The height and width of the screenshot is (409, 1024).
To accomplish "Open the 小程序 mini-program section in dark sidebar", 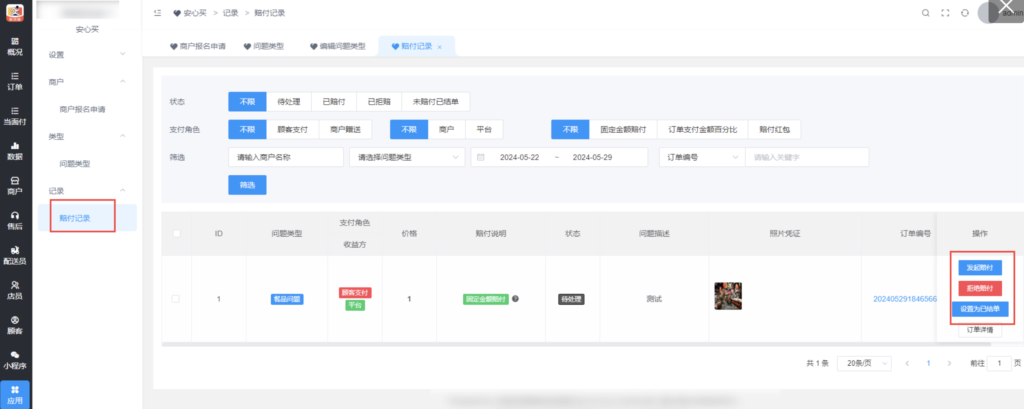I will click(15, 359).
